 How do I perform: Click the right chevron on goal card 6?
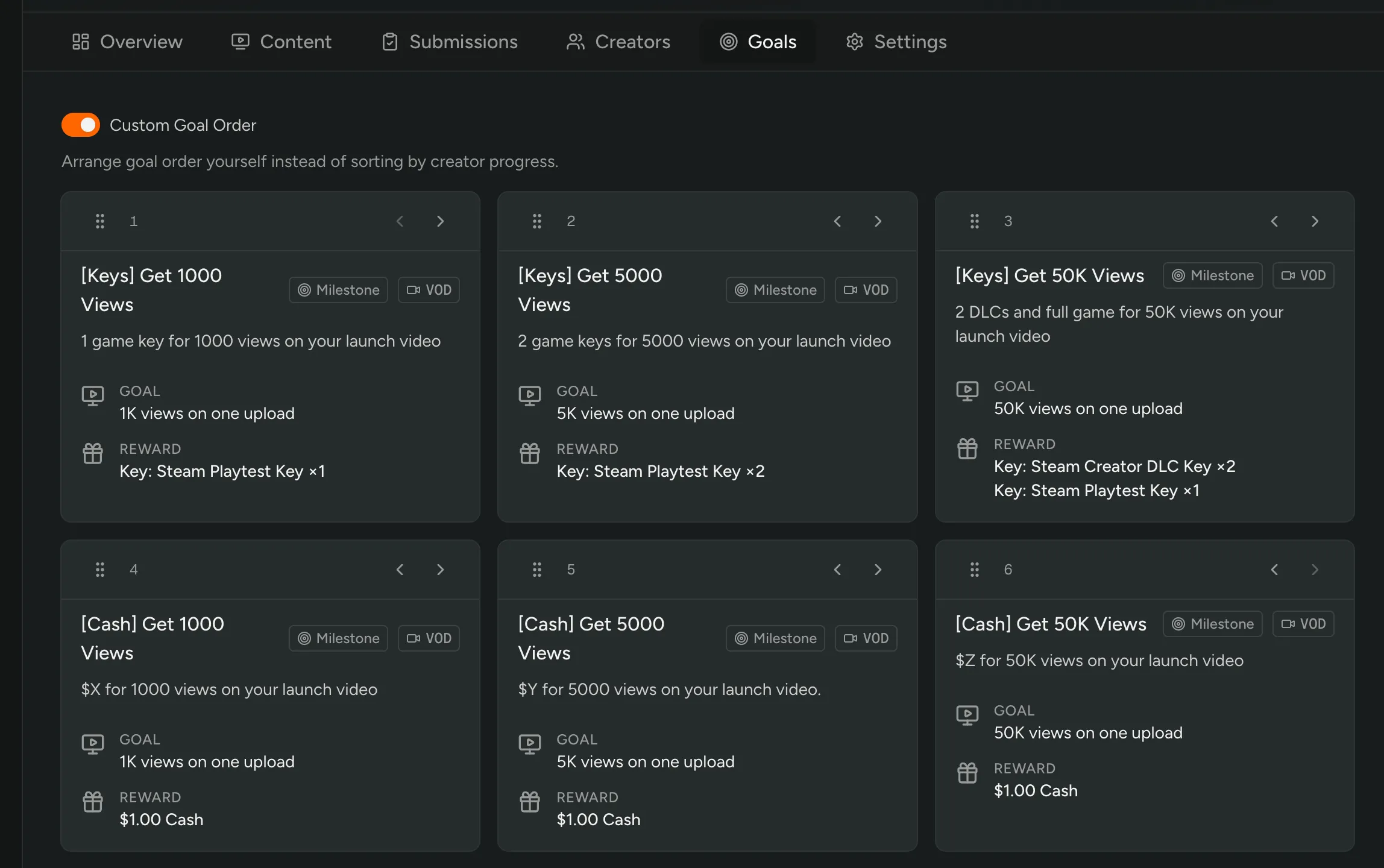[x=1315, y=570]
